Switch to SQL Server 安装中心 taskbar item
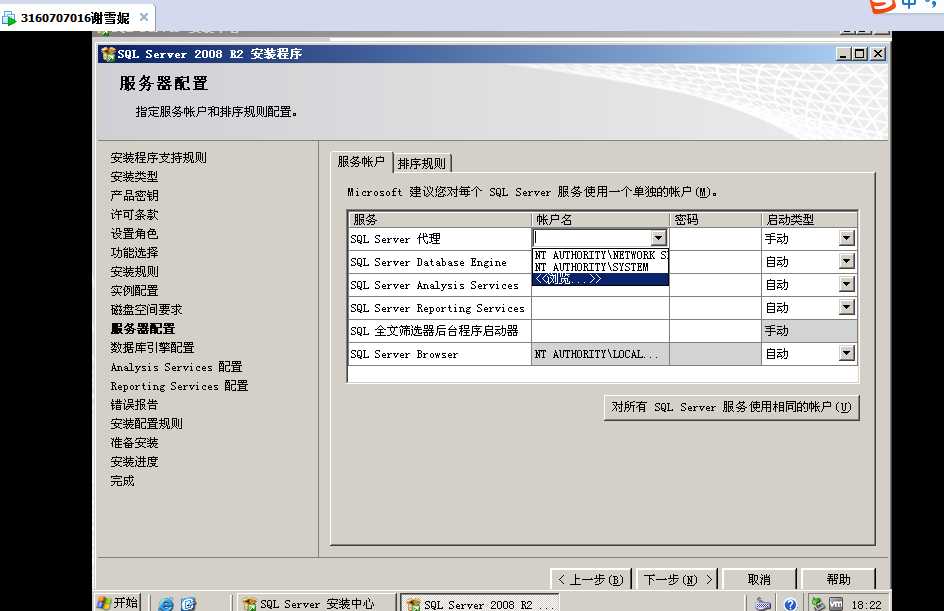The width and height of the screenshot is (944, 611). [x=317, y=603]
